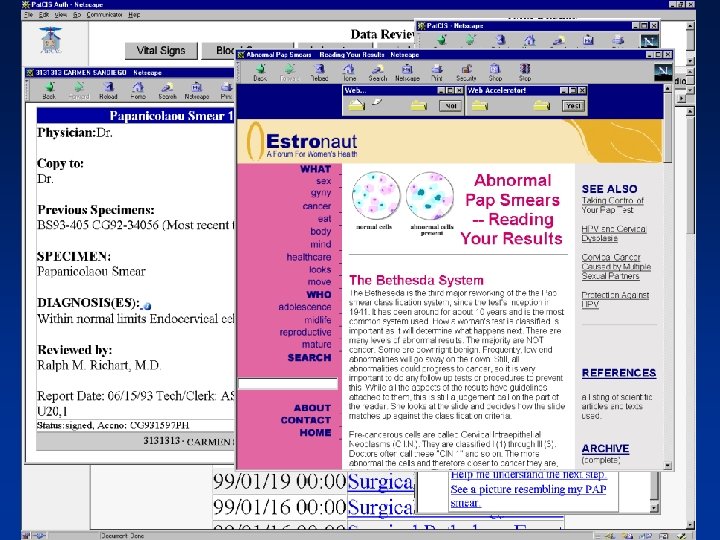Click the No! button in Web... window
Viewport: 720px width, 540px height.
[450, 106]
